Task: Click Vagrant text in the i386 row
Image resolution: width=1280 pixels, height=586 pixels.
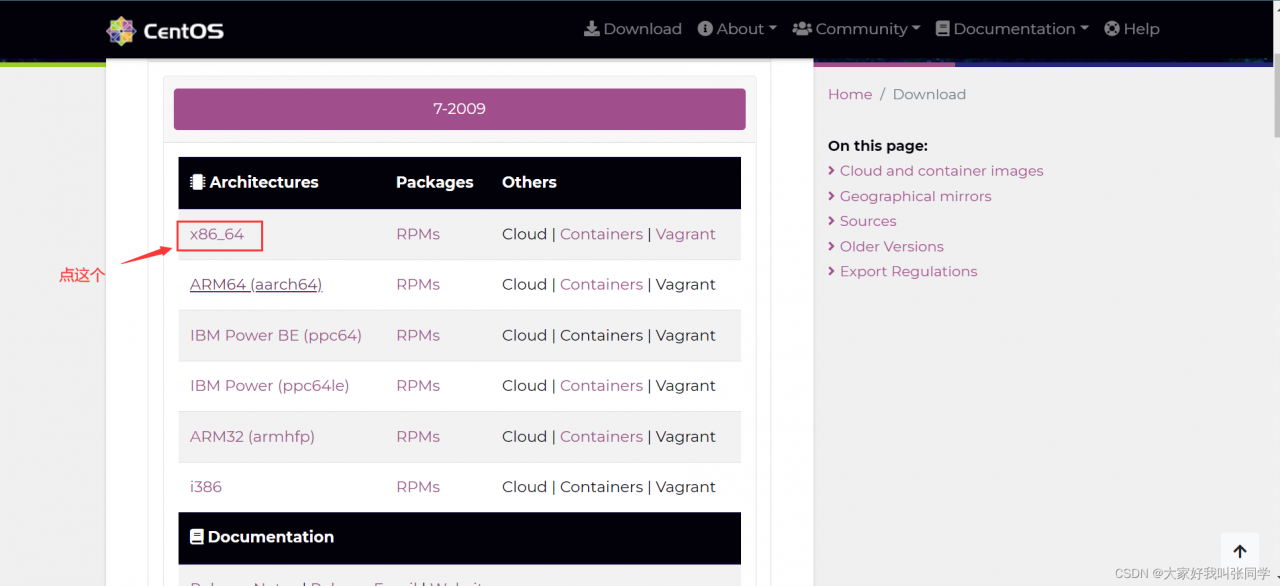Action: coord(686,487)
